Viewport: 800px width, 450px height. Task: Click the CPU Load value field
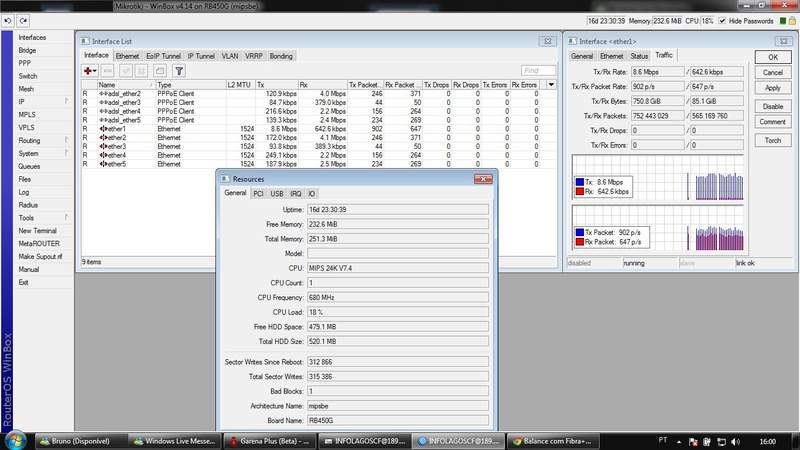tap(397, 312)
